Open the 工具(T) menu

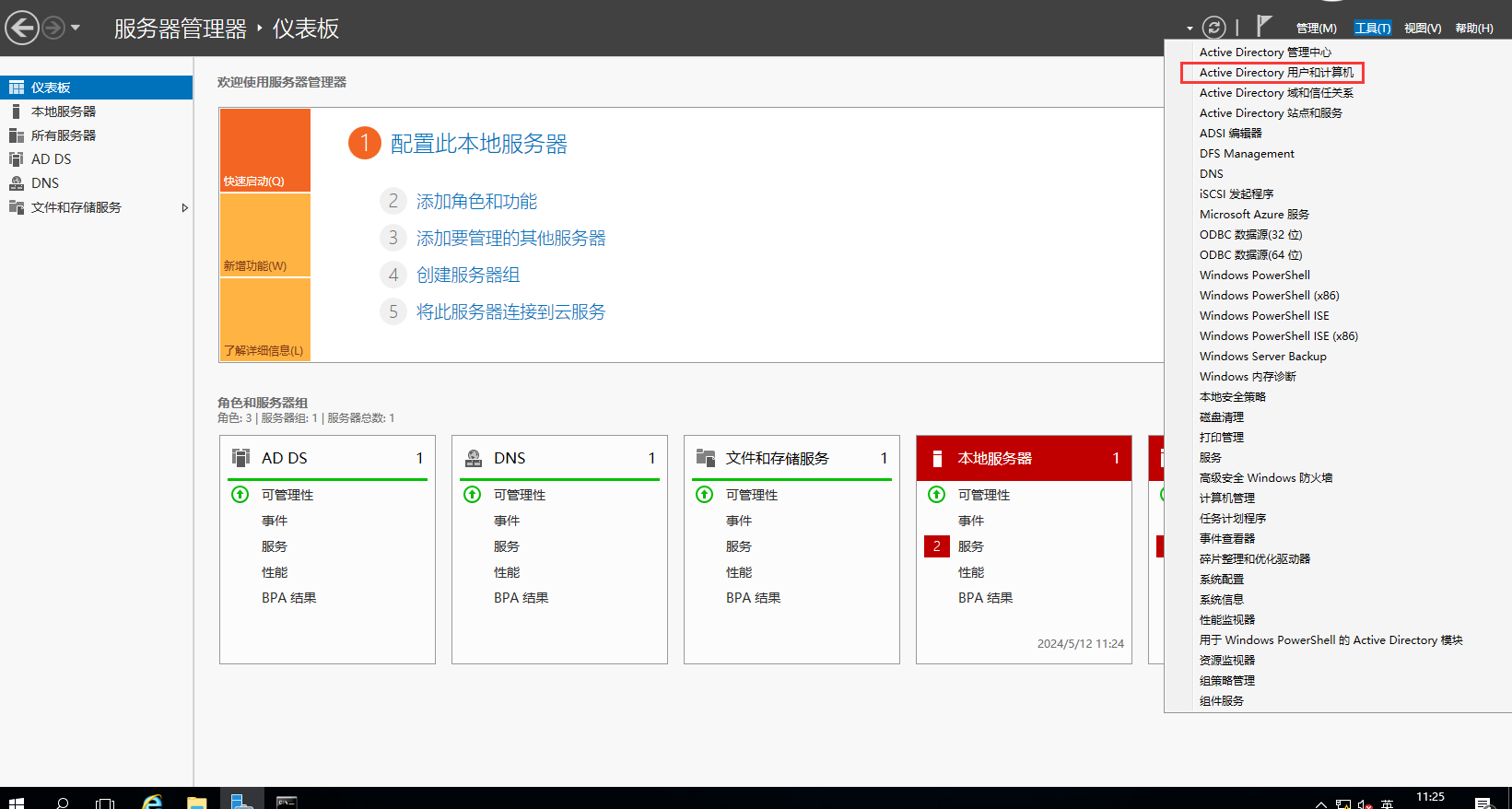[x=1372, y=29]
